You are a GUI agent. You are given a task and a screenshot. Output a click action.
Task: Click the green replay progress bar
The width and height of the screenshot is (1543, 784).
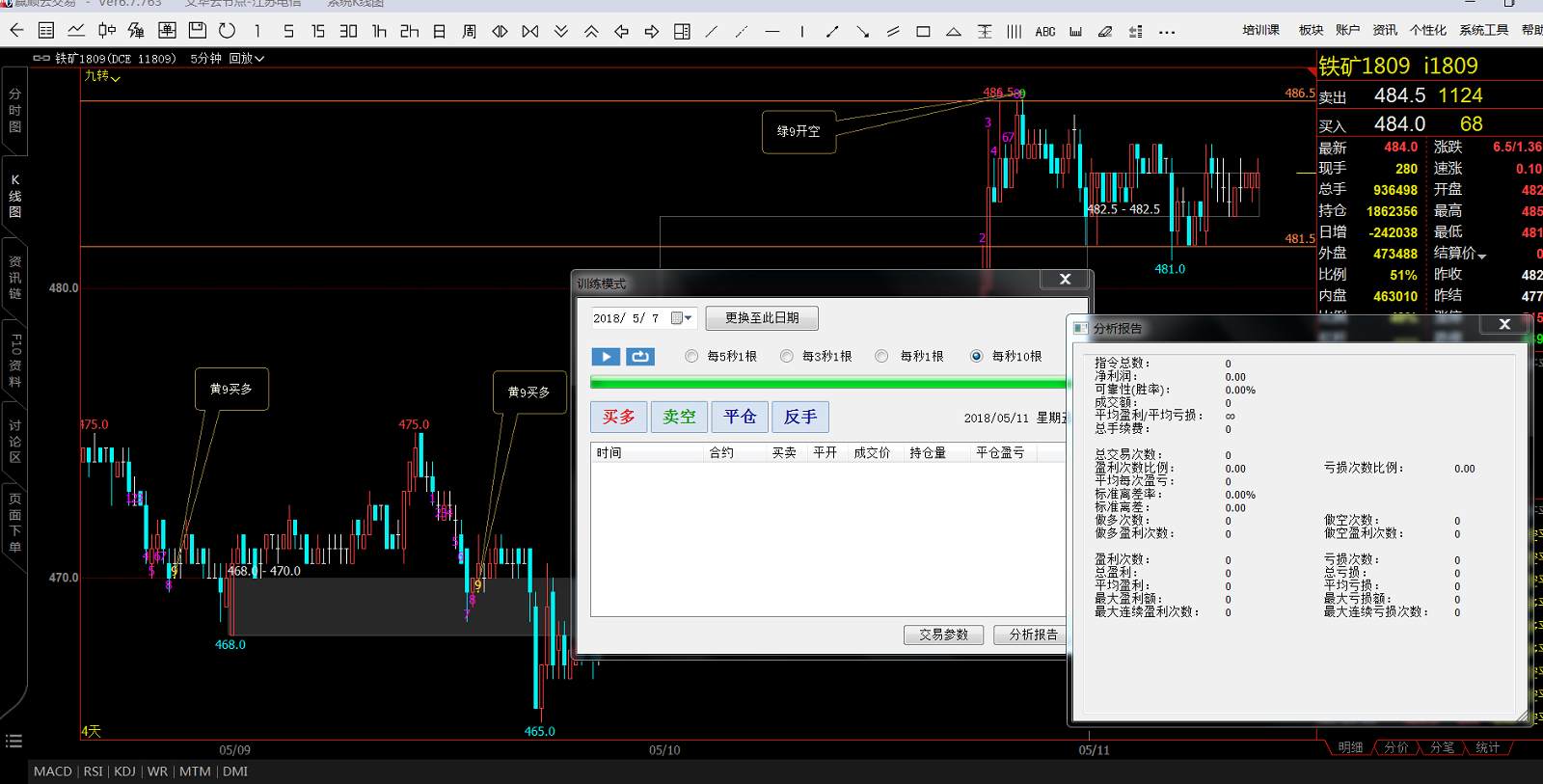pyautogui.click(x=829, y=384)
